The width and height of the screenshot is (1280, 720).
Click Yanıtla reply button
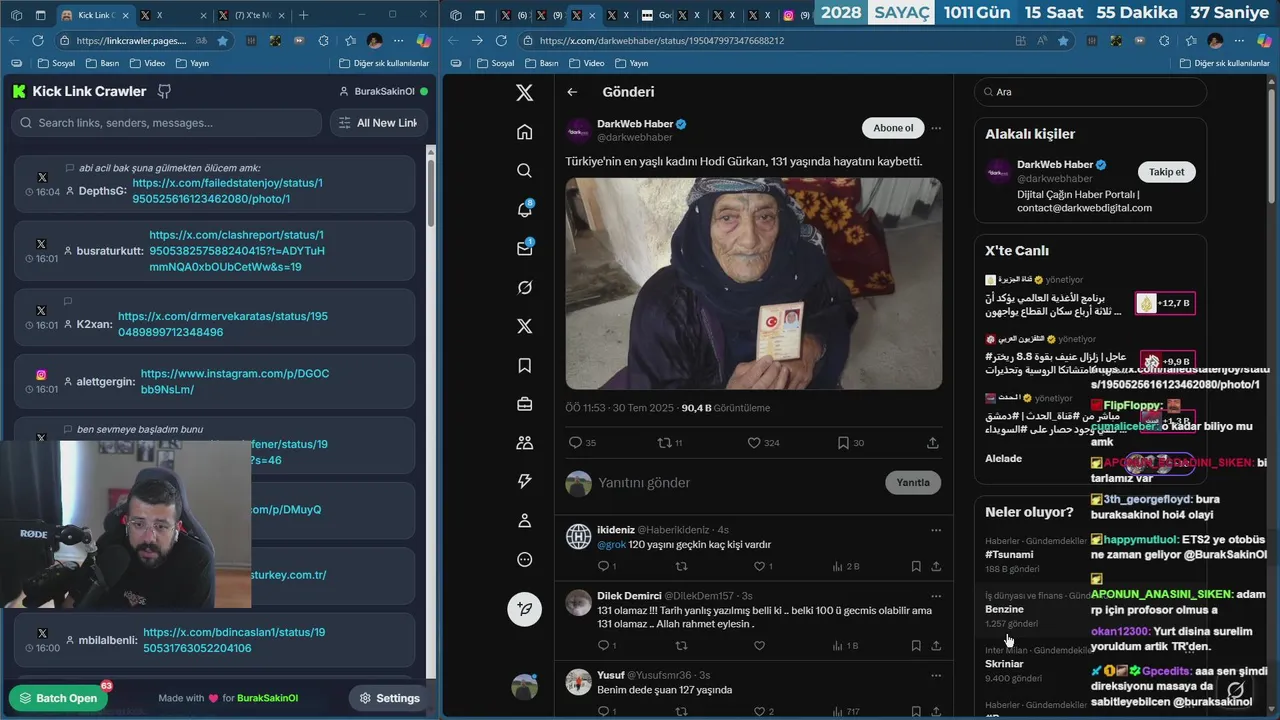click(x=913, y=482)
